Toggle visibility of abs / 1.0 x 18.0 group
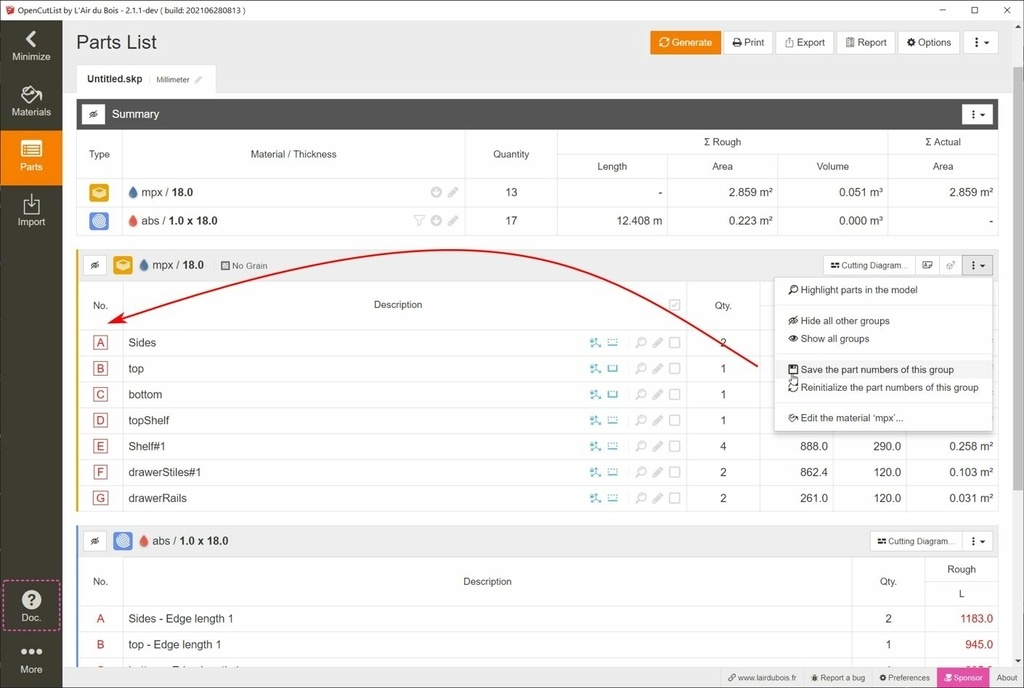 [95, 541]
